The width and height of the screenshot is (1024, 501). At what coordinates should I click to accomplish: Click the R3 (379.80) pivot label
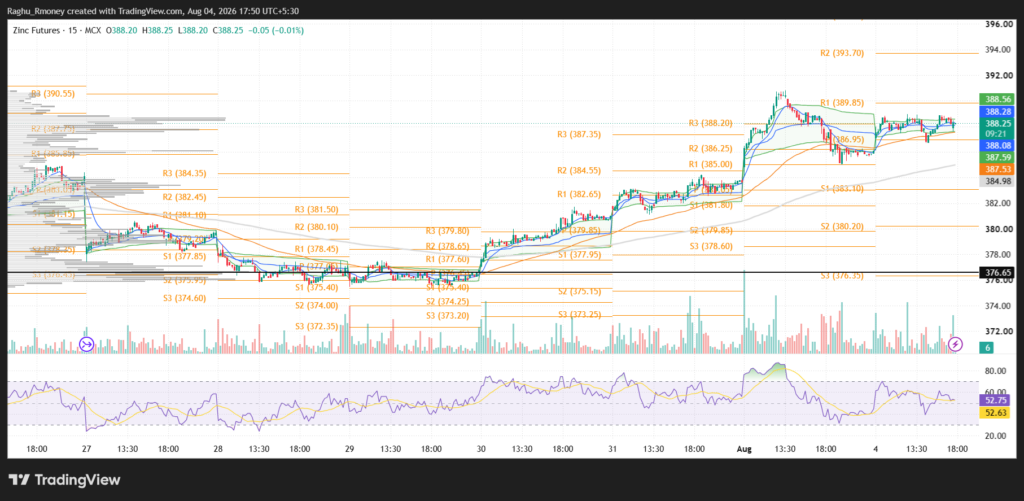point(447,231)
